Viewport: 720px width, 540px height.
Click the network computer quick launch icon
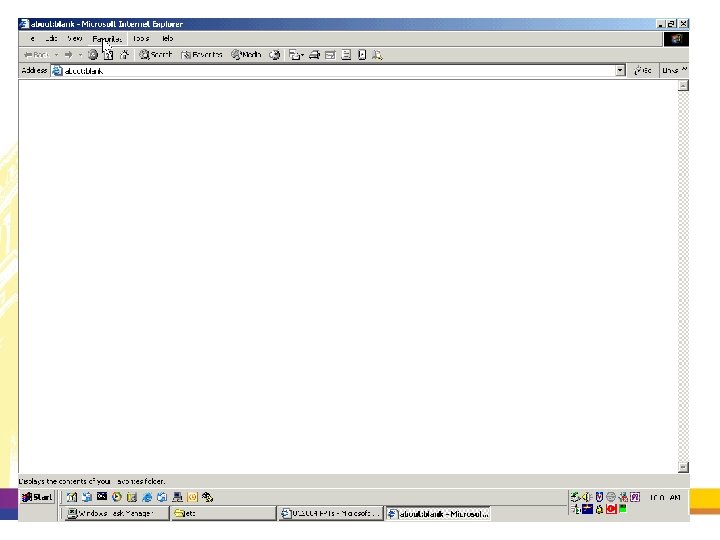[177, 497]
